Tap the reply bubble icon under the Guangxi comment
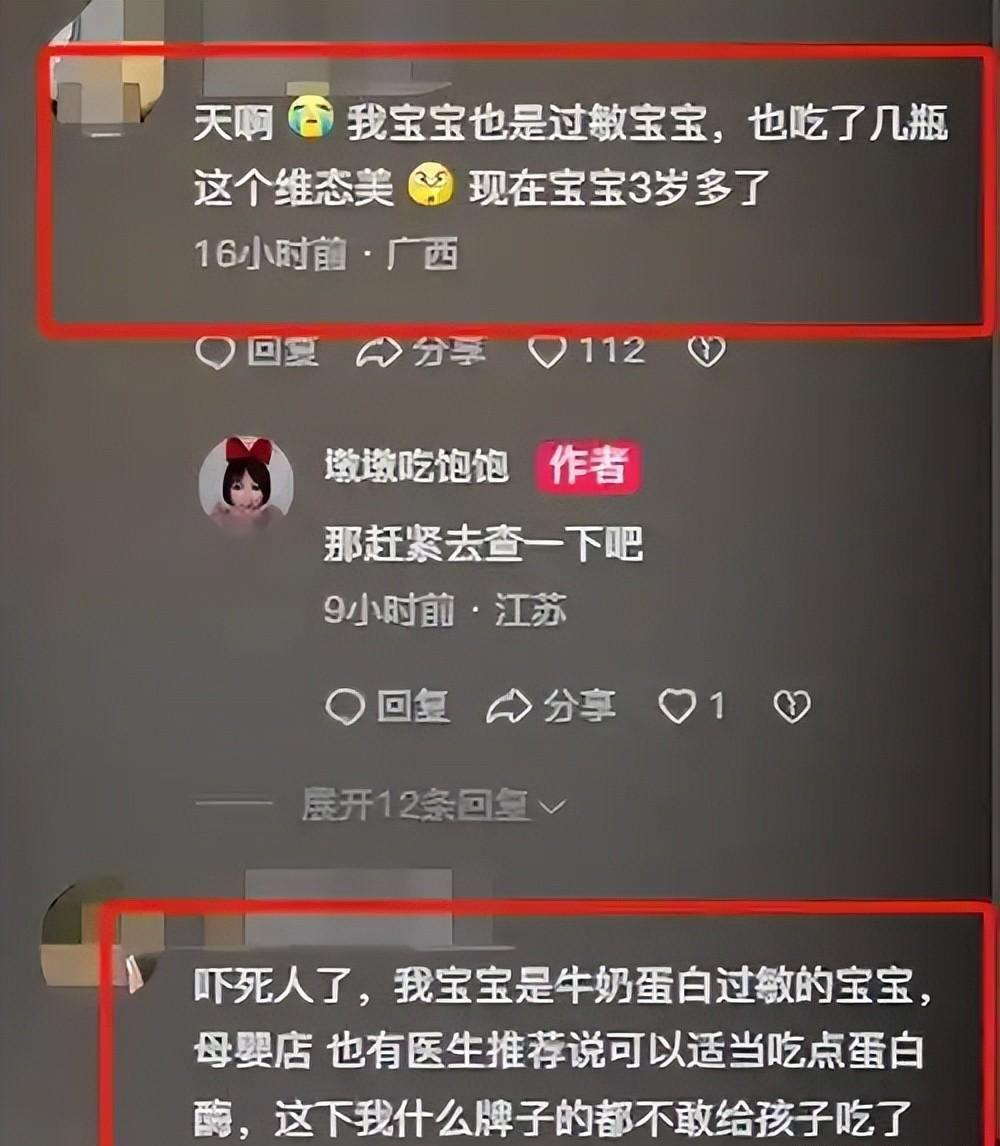 tap(215, 352)
